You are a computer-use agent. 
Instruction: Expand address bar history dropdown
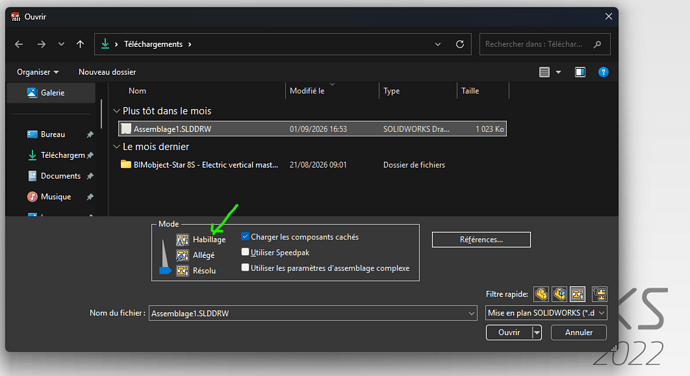point(438,44)
